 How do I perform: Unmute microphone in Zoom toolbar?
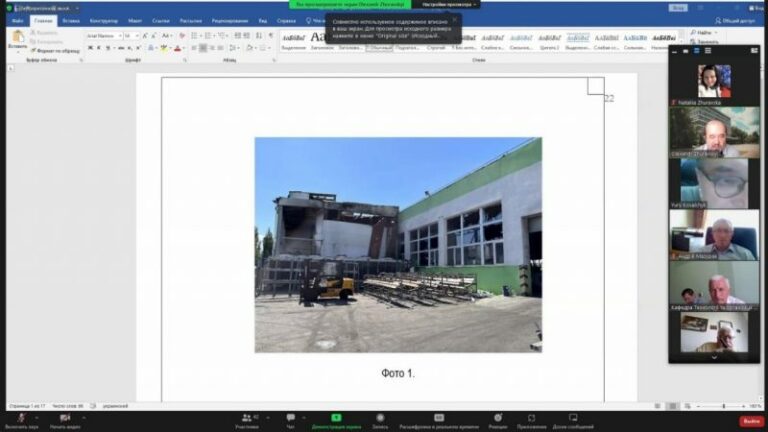[x=22, y=419]
